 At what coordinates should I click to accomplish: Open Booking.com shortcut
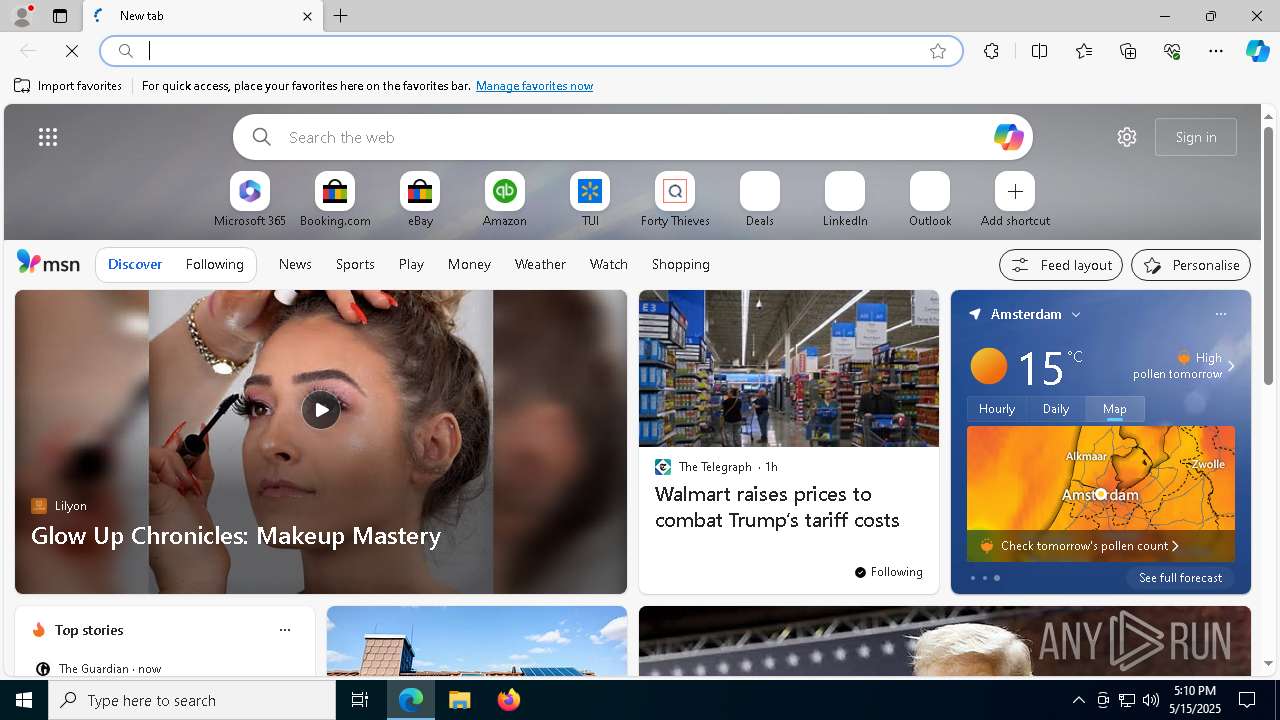point(335,200)
